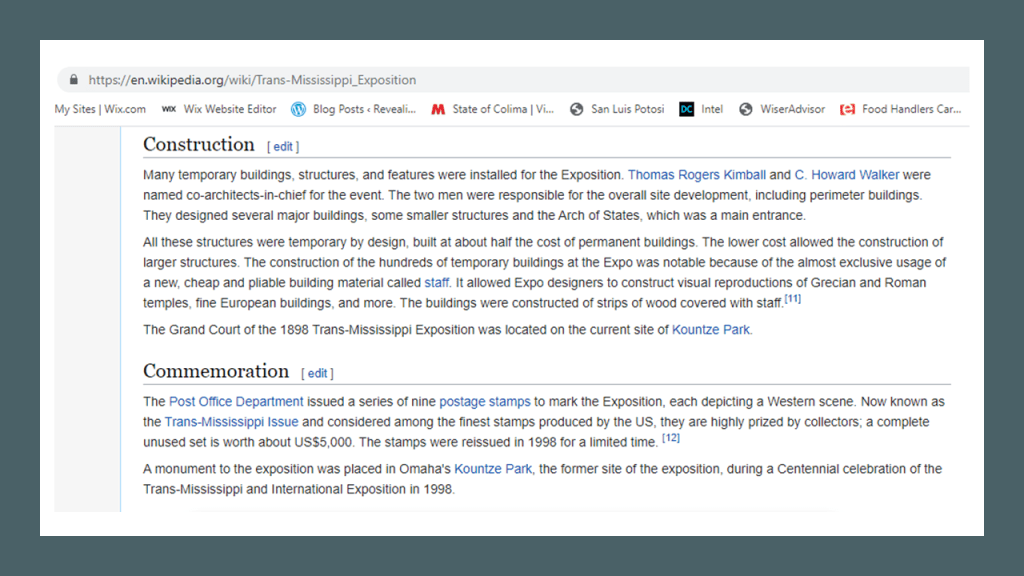
Task: Follow the postage stamps link
Action: tap(484, 402)
